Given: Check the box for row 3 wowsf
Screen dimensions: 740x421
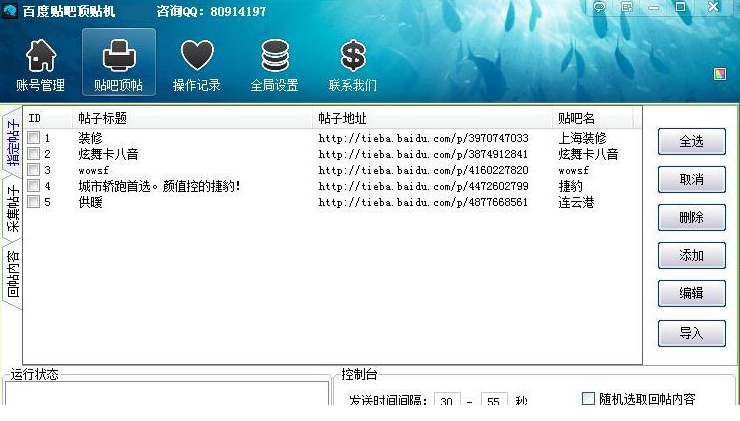Looking at the screenshot, I should 34,170.
